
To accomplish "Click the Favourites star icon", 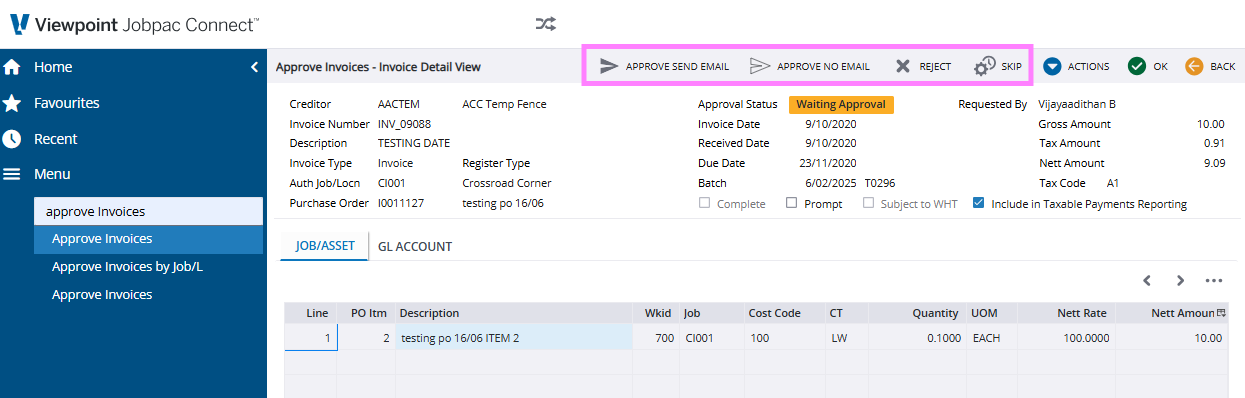I will pos(12,103).
